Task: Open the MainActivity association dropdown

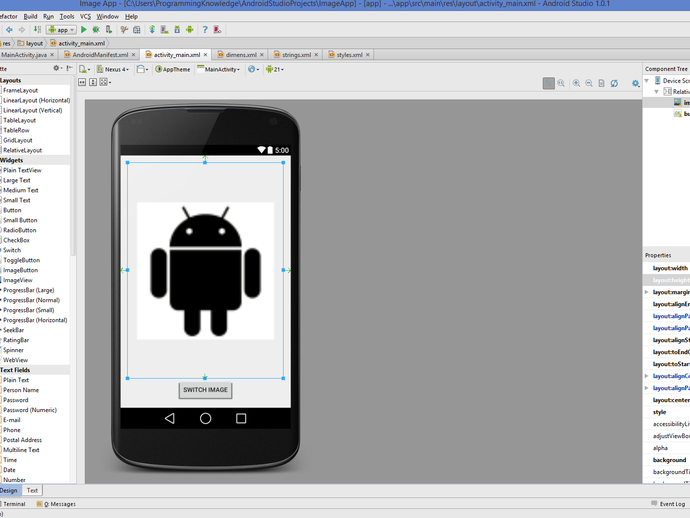Action: tap(218, 69)
